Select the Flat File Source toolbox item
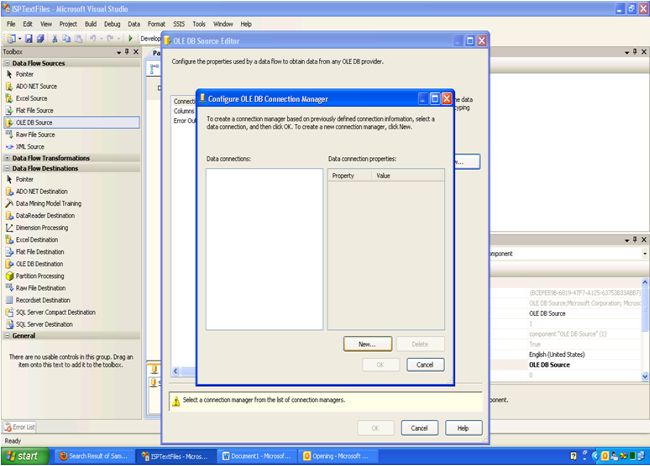650x466 pixels. point(34,110)
